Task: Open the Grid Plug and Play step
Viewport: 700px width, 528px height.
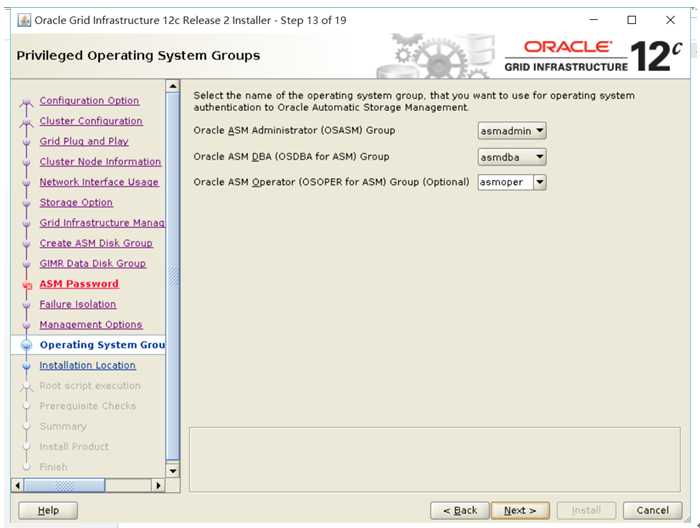Action: click(84, 141)
